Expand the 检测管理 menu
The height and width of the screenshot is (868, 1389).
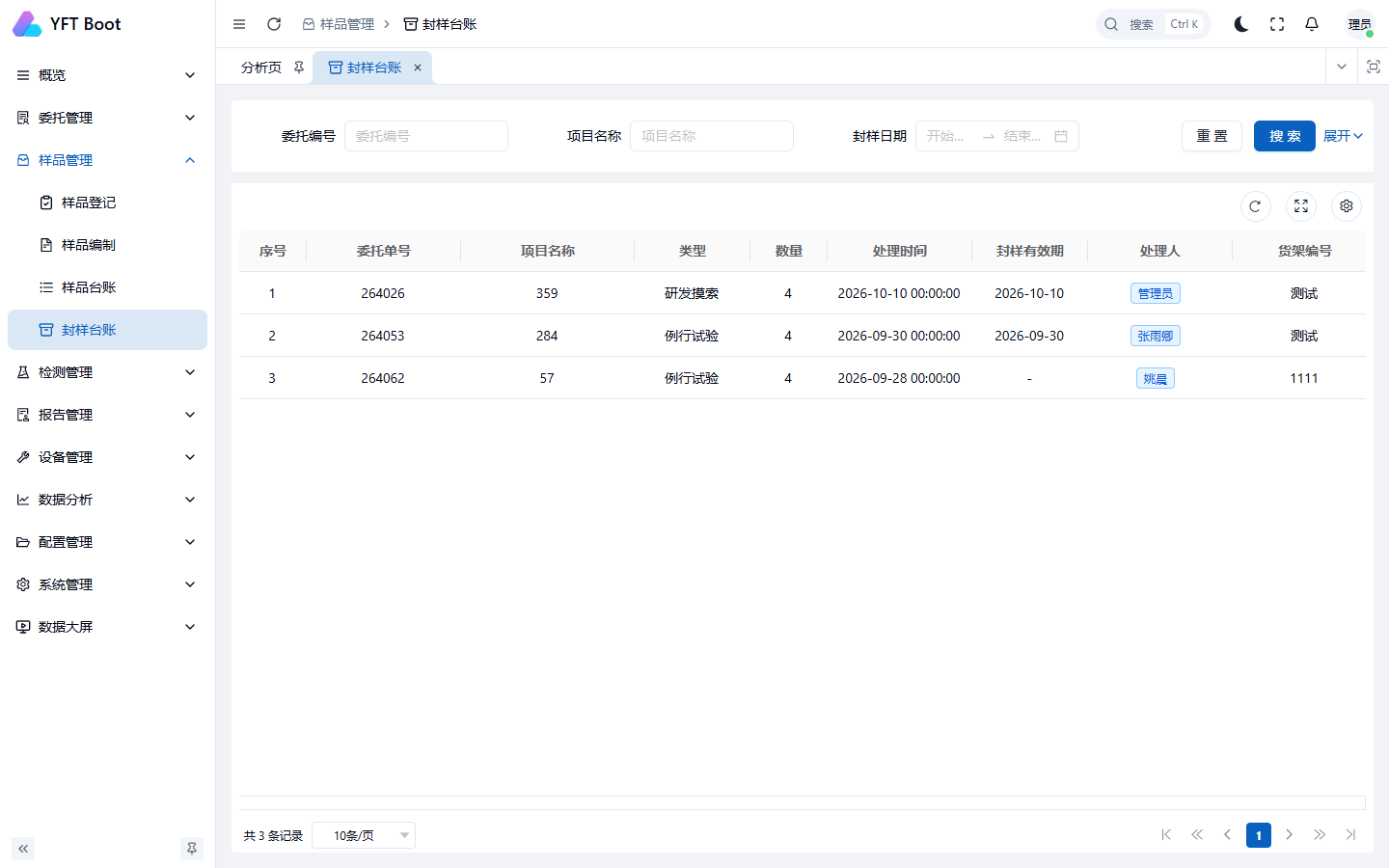tap(107, 372)
